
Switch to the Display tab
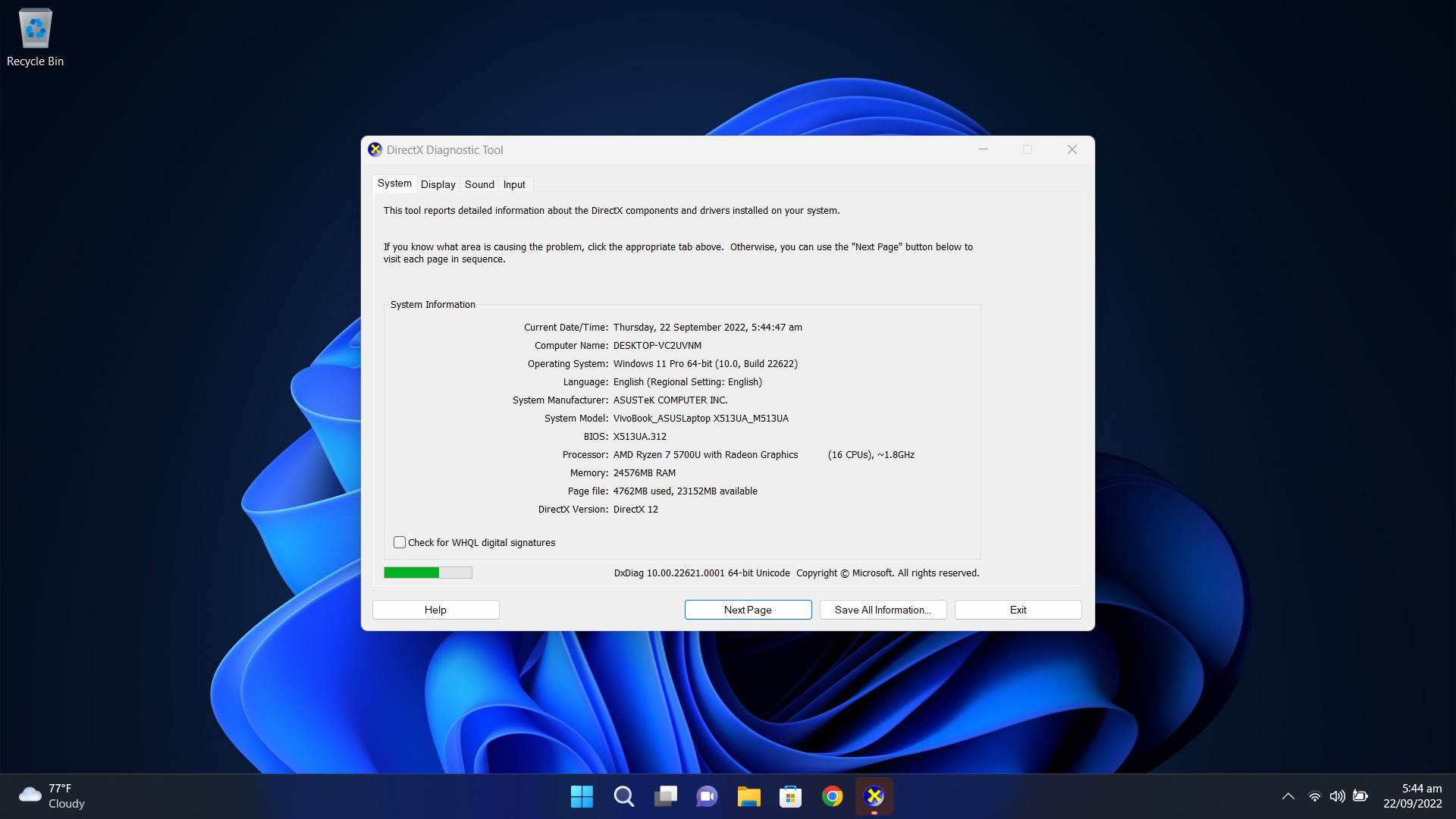pos(438,184)
